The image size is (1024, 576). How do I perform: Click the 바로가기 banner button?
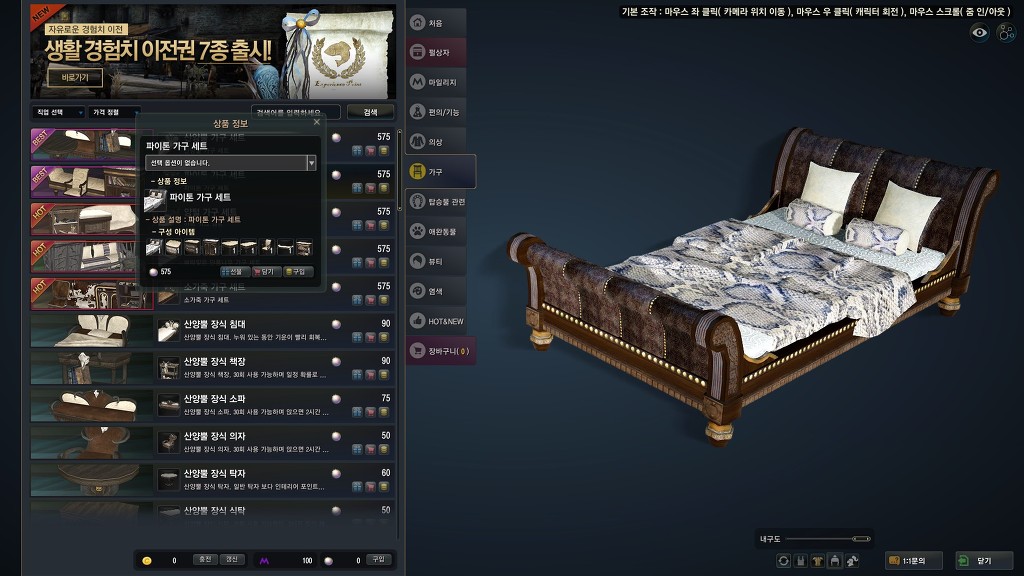coord(74,78)
